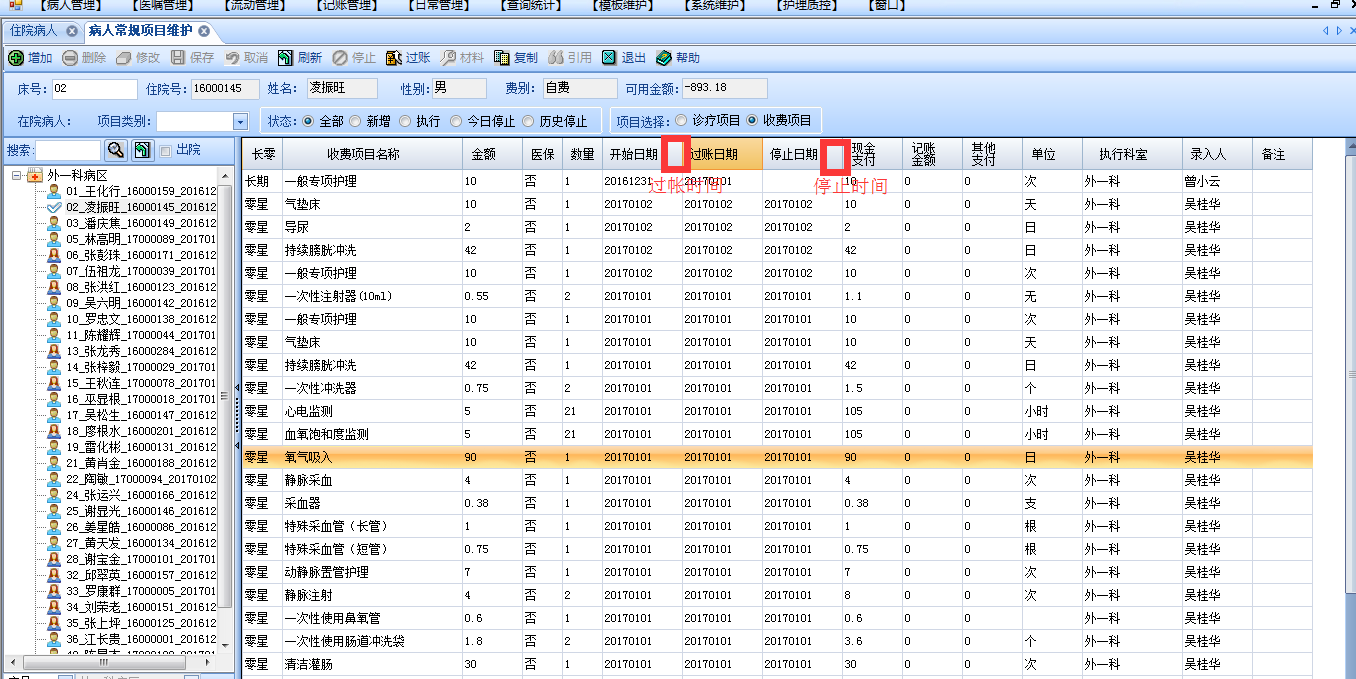Click the 材料 (materials) toolbar icon
Image resolution: width=1356 pixels, height=679 pixels.
click(x=449, y=58)
